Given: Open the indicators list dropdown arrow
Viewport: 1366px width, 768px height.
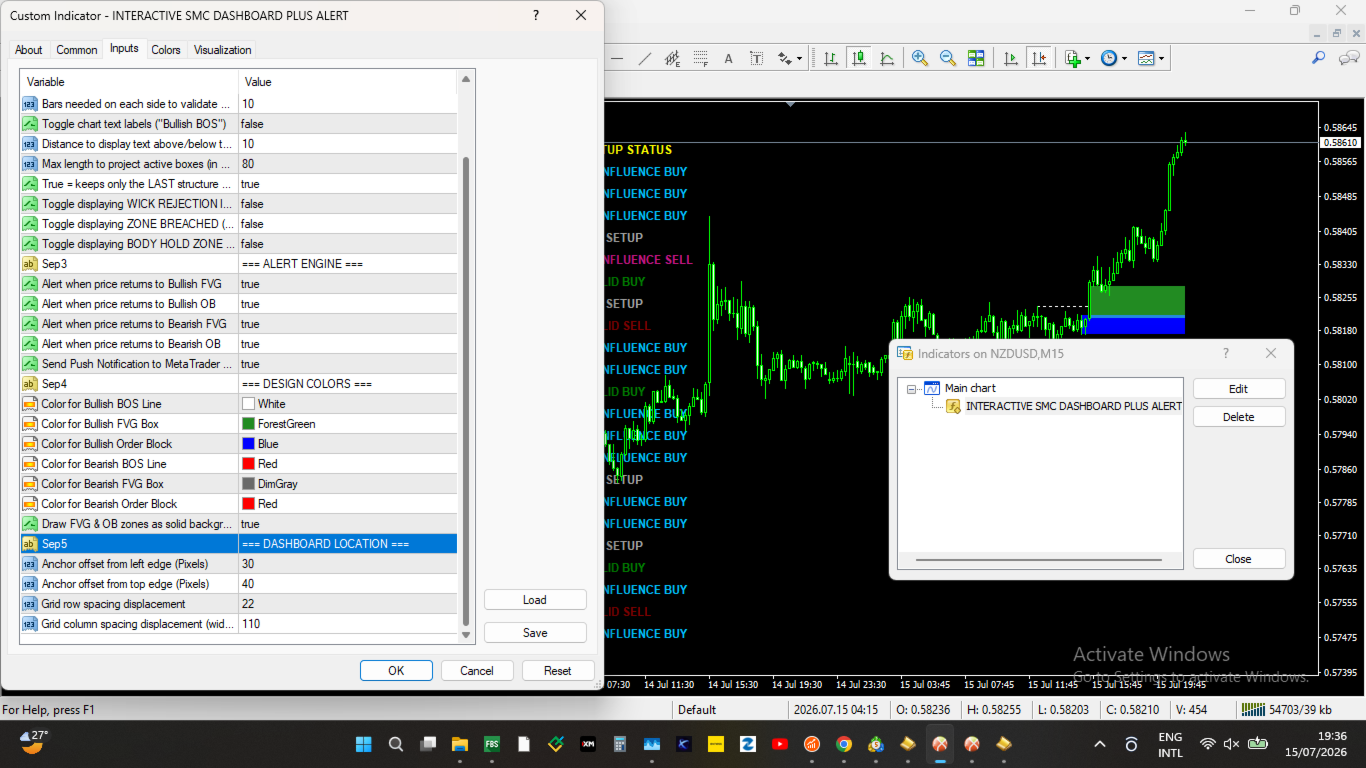Looking at the screenshot, I should (1088, 59).
